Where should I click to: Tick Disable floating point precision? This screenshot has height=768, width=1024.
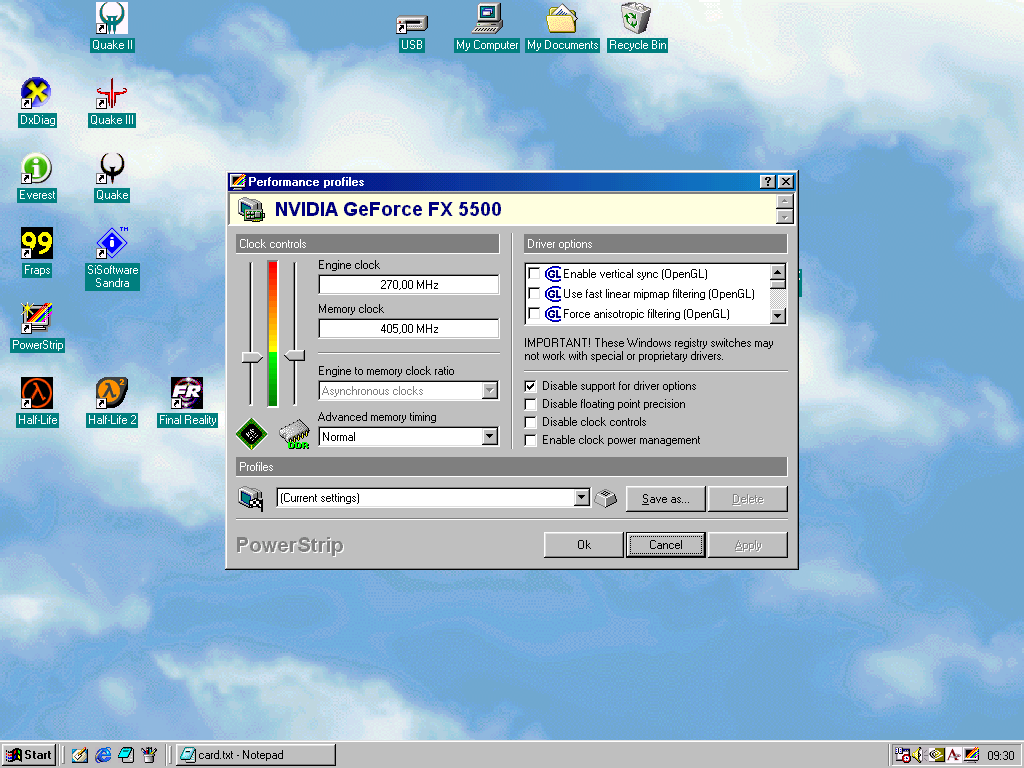(x=531, y=404)
